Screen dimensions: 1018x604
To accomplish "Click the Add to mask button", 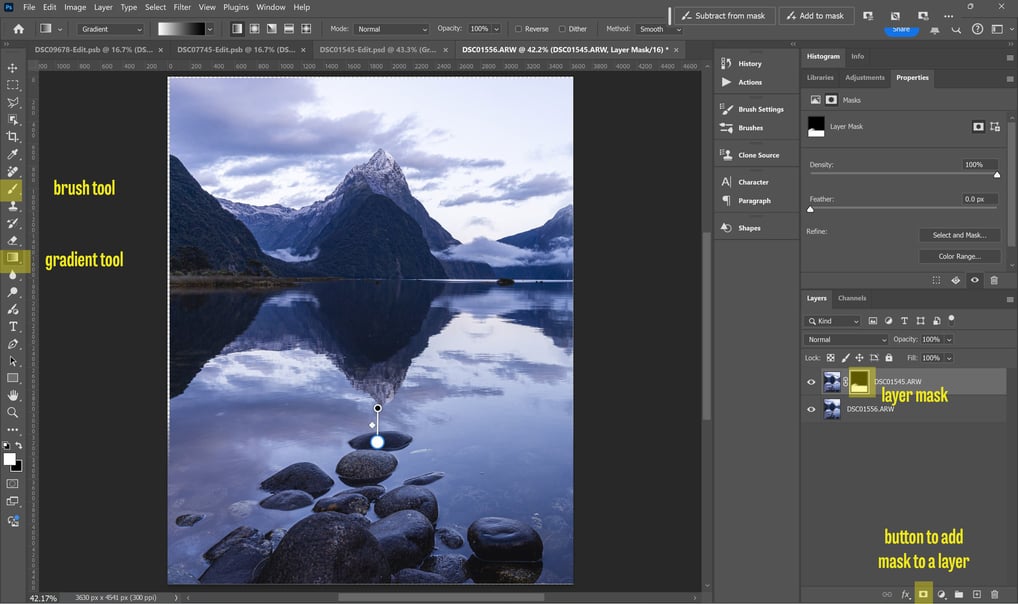I will pyautogui.click(x=815, y=16).
